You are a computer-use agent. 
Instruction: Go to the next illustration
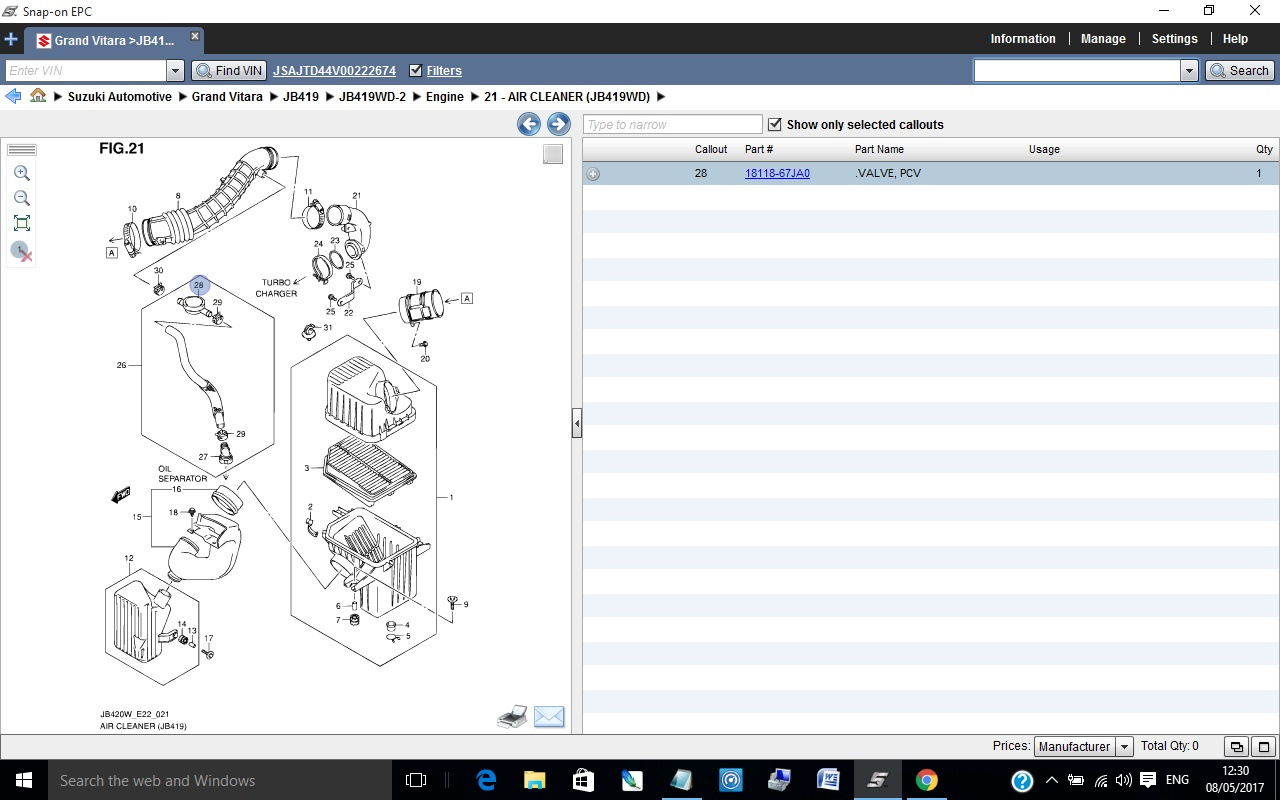coord(558,124)
